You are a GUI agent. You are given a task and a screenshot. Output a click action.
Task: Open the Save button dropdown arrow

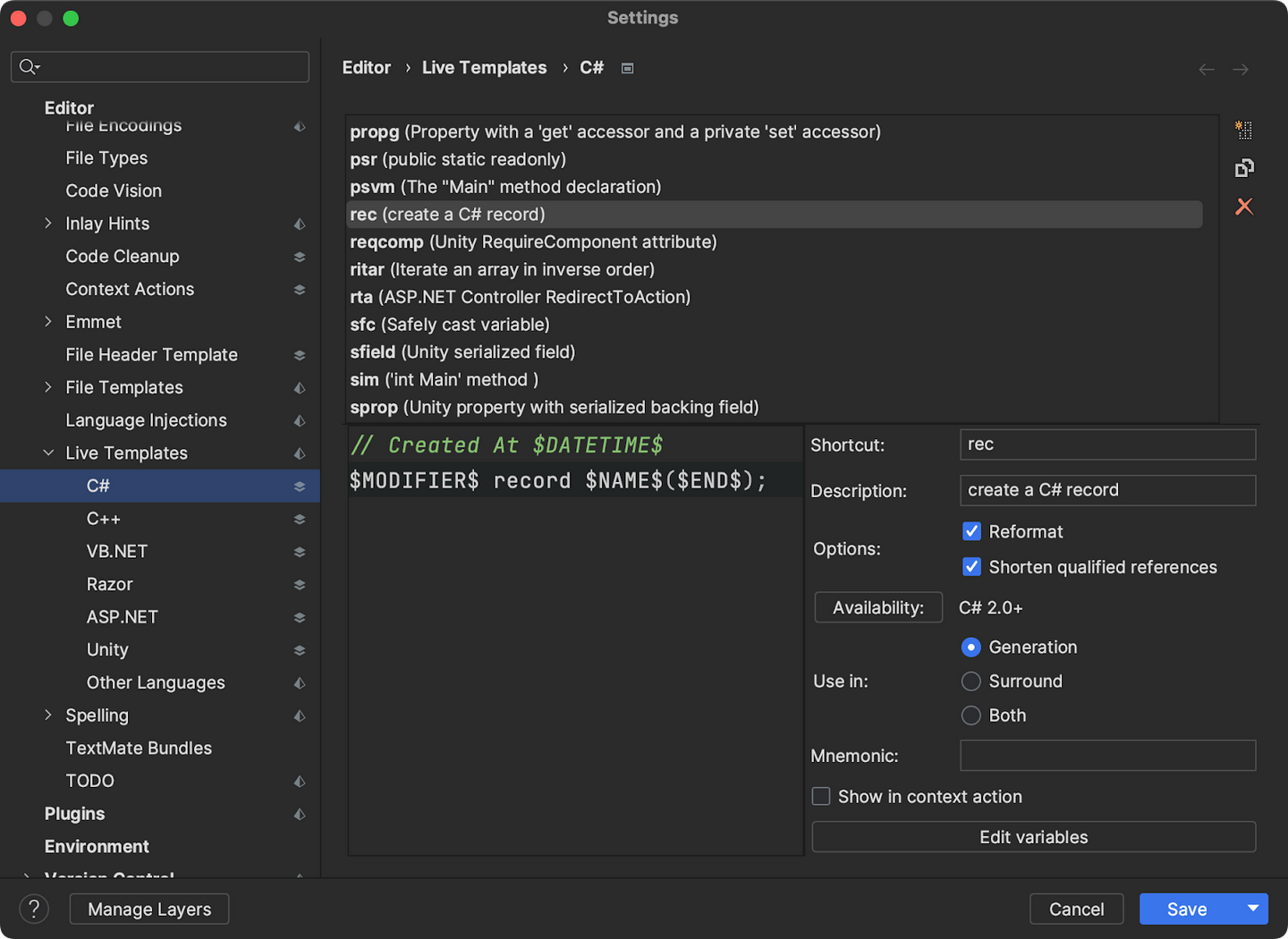(1253, 909)
